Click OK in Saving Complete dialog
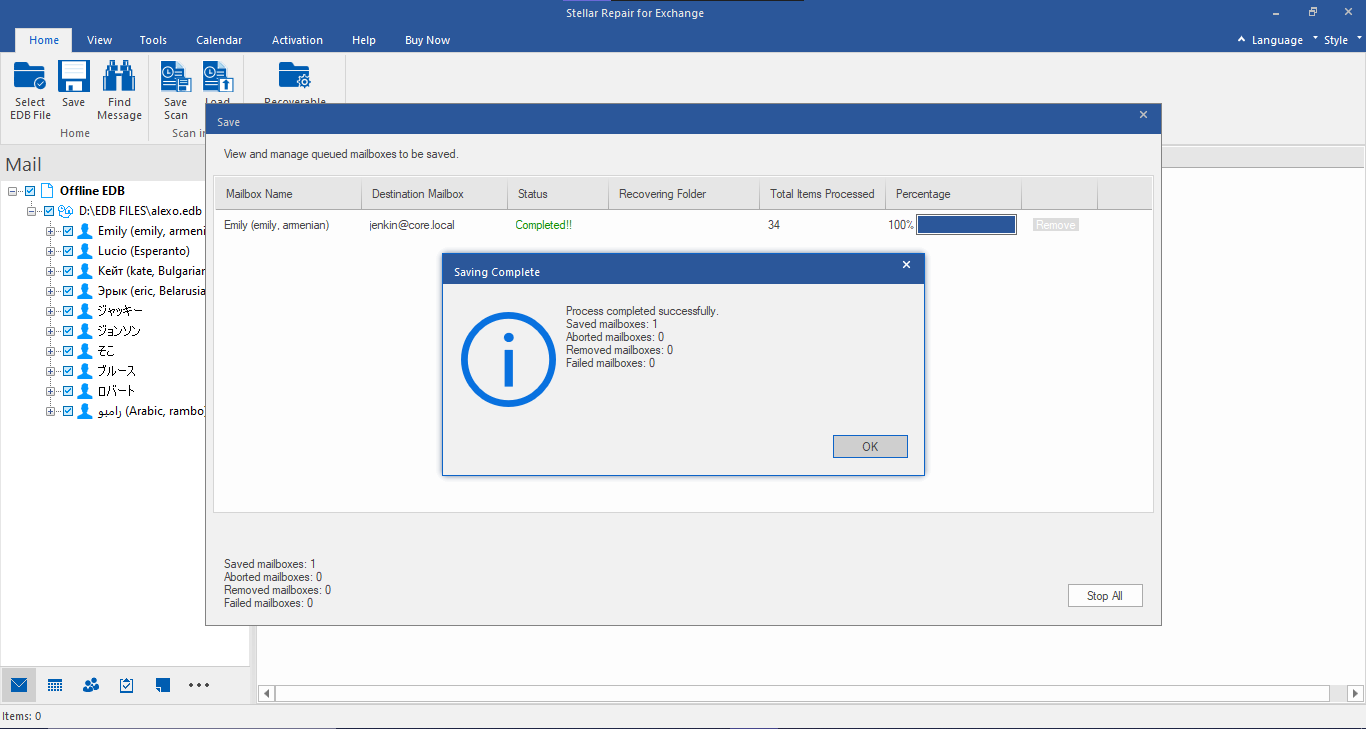The image size is (1366, 729). (870, 447)
